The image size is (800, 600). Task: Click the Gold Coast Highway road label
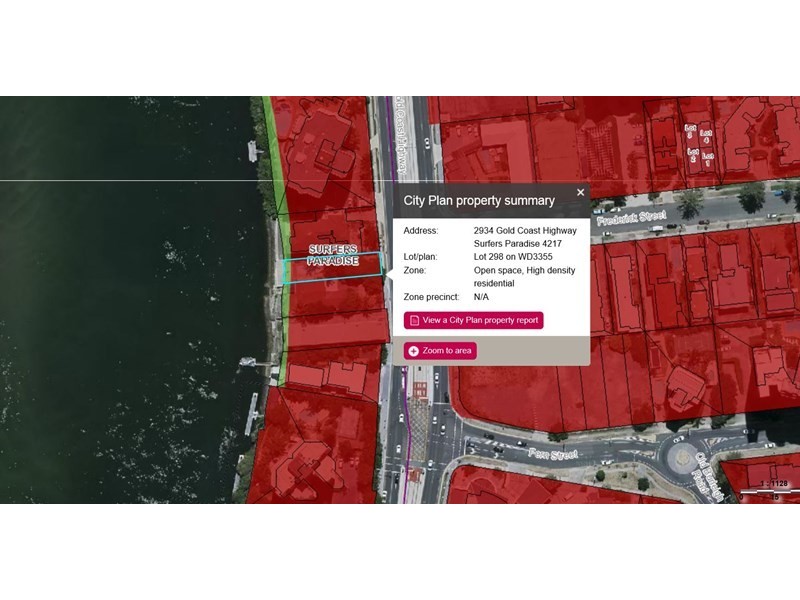(x=402, y=136)
